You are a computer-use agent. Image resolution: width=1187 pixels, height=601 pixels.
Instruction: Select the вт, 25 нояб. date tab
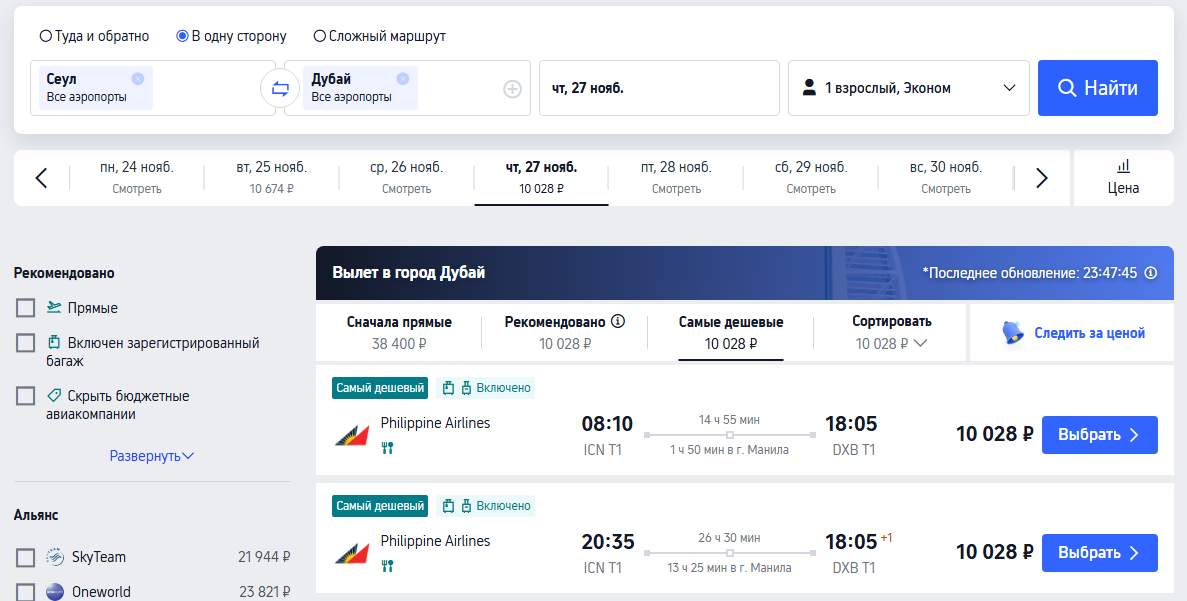(x=272, y=178)
